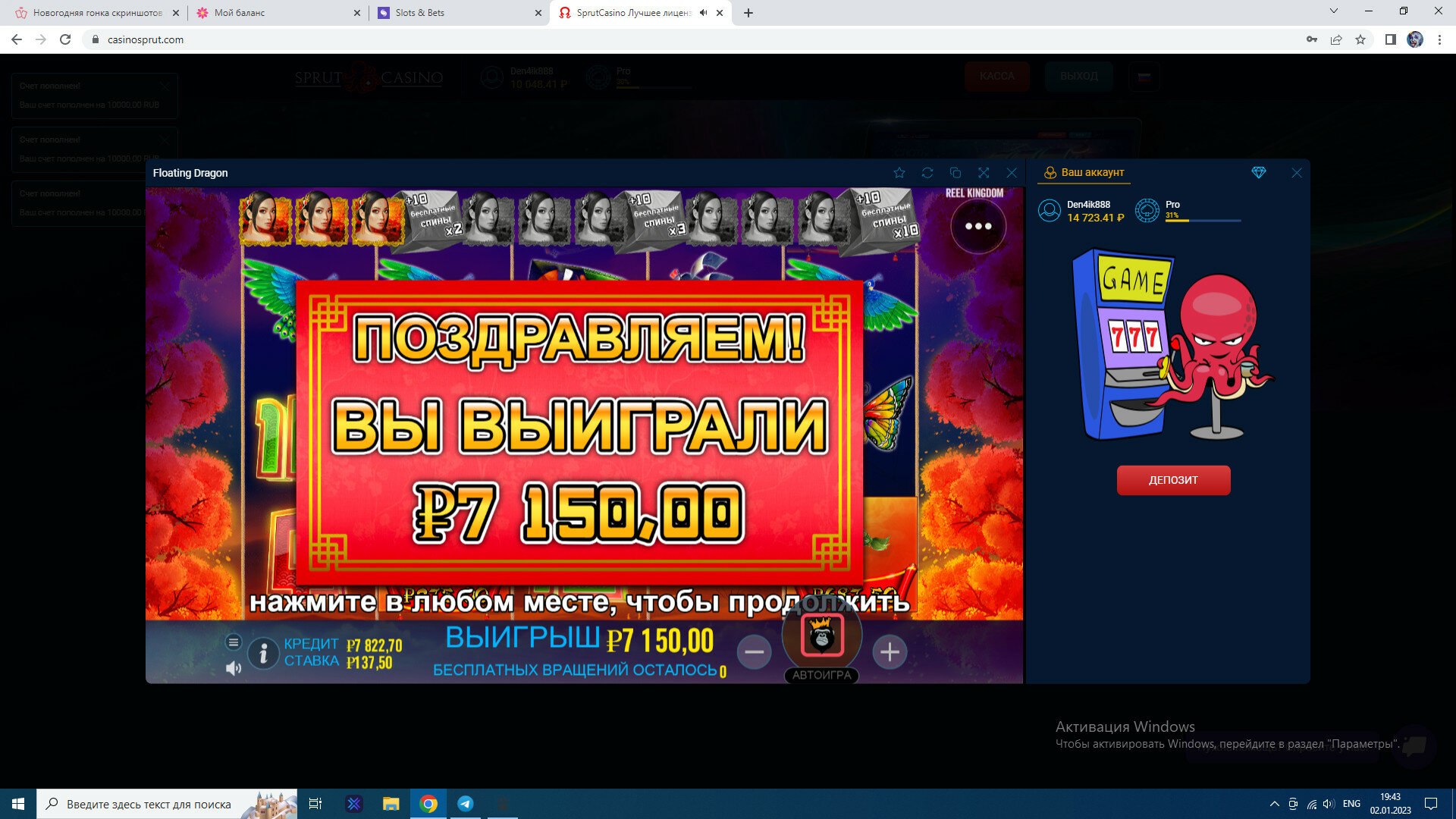Add Floating Dragon to favorites star
The height and width of the screenshot is (819, 1456).
(899, 173)
